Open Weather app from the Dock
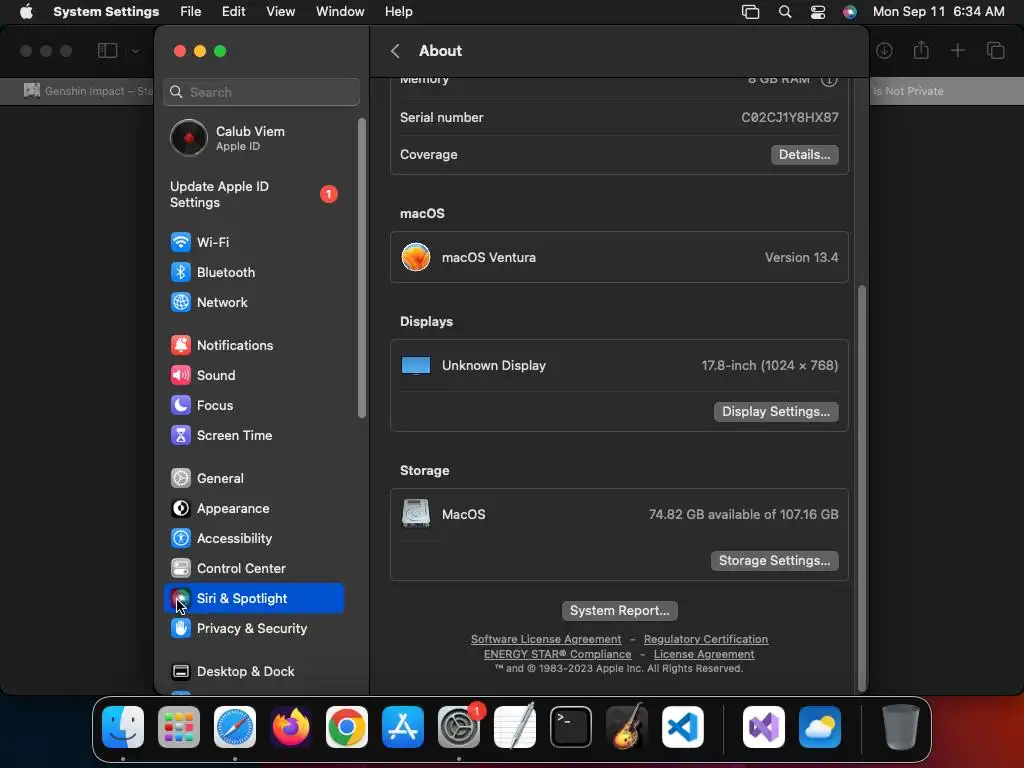This screenshot has height=768, width=1024. tap(820, 727)
